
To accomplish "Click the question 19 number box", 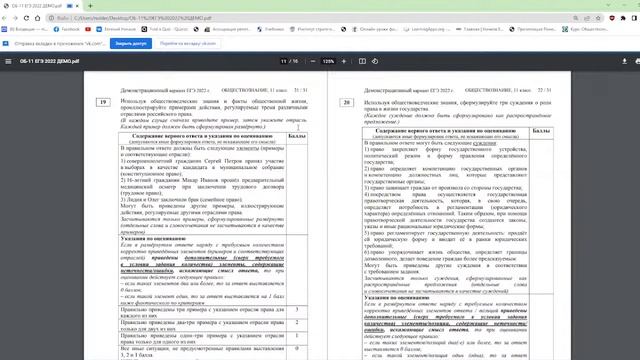I will coord(103,102).
